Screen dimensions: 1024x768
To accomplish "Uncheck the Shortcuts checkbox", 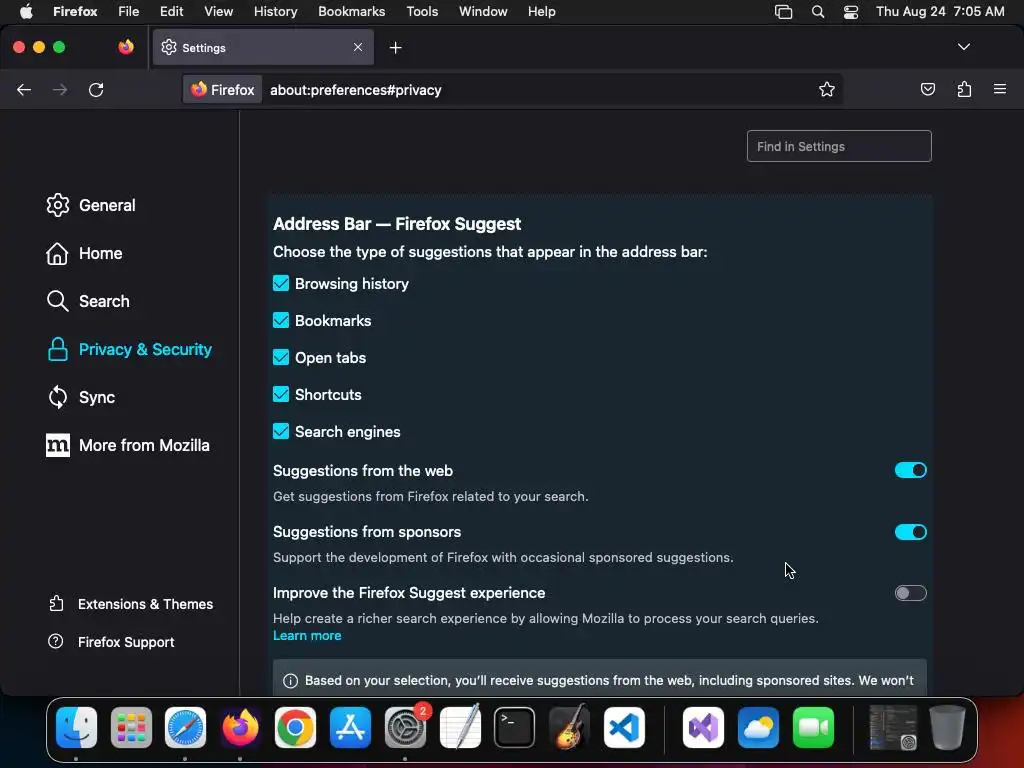I will coord(281,394).
